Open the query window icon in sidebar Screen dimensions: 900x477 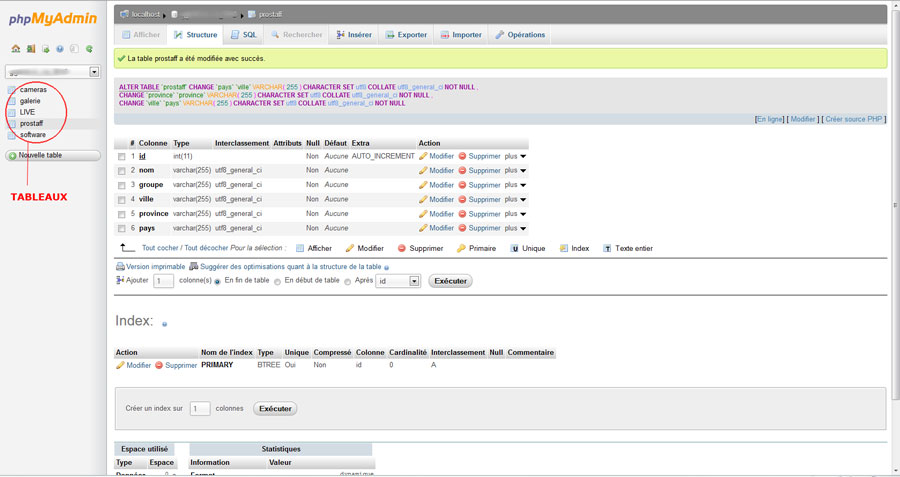[45, 49]
